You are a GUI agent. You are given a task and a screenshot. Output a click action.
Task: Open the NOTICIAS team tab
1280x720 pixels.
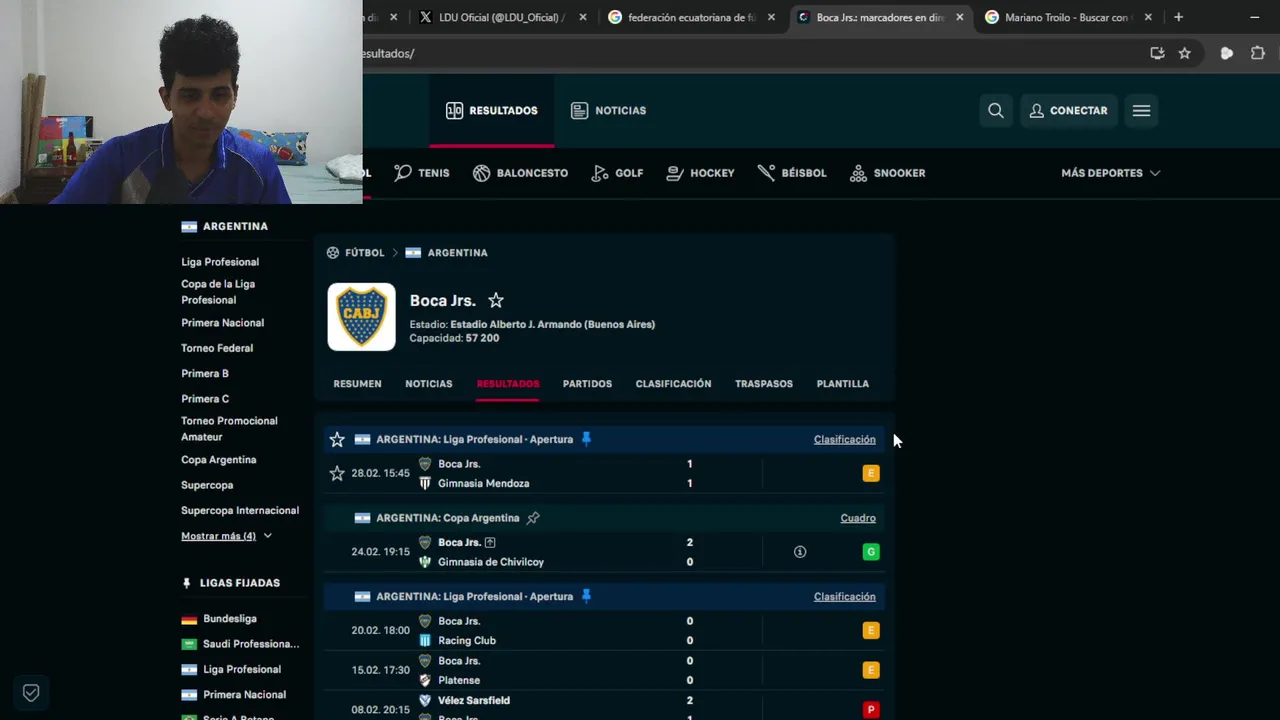click(429, 384)
